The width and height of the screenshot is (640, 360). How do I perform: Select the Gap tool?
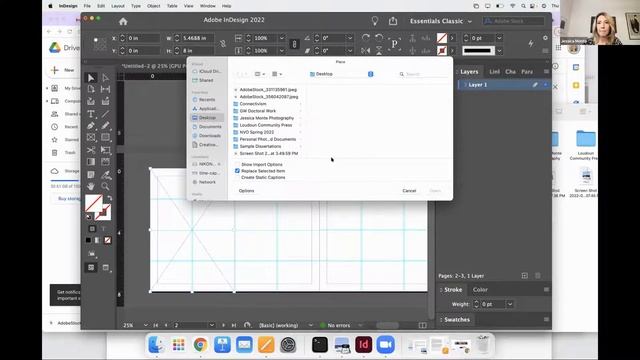[x=105, y=89]
